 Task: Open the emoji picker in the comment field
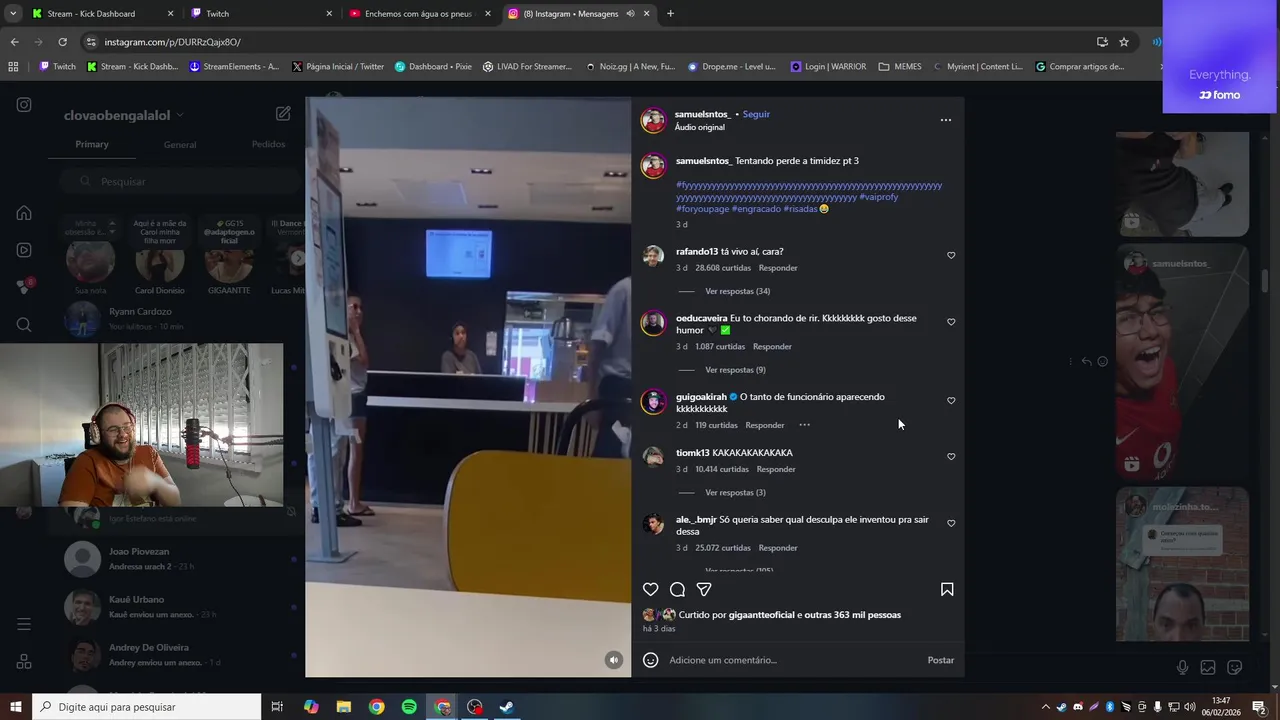651,660
